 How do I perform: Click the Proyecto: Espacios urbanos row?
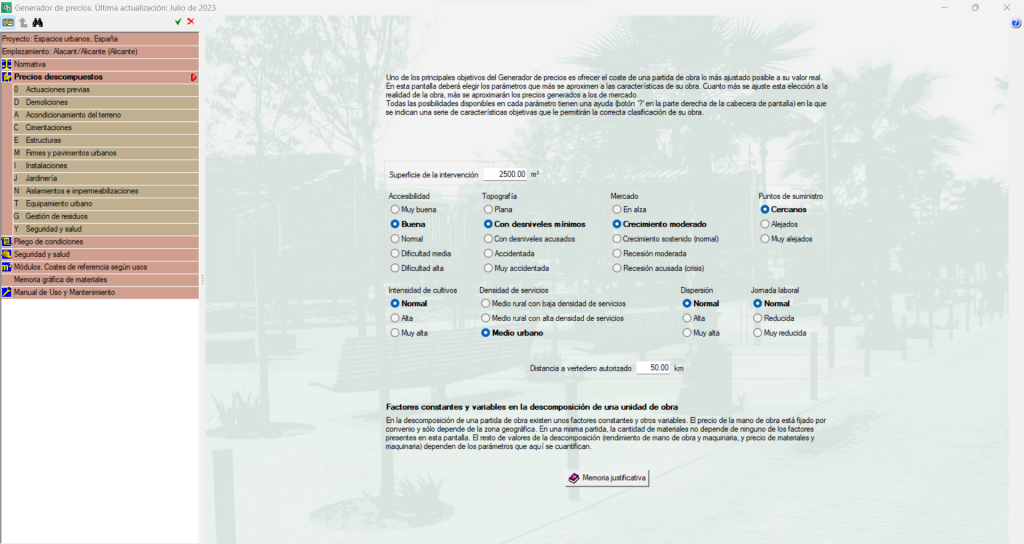(100, 39)
